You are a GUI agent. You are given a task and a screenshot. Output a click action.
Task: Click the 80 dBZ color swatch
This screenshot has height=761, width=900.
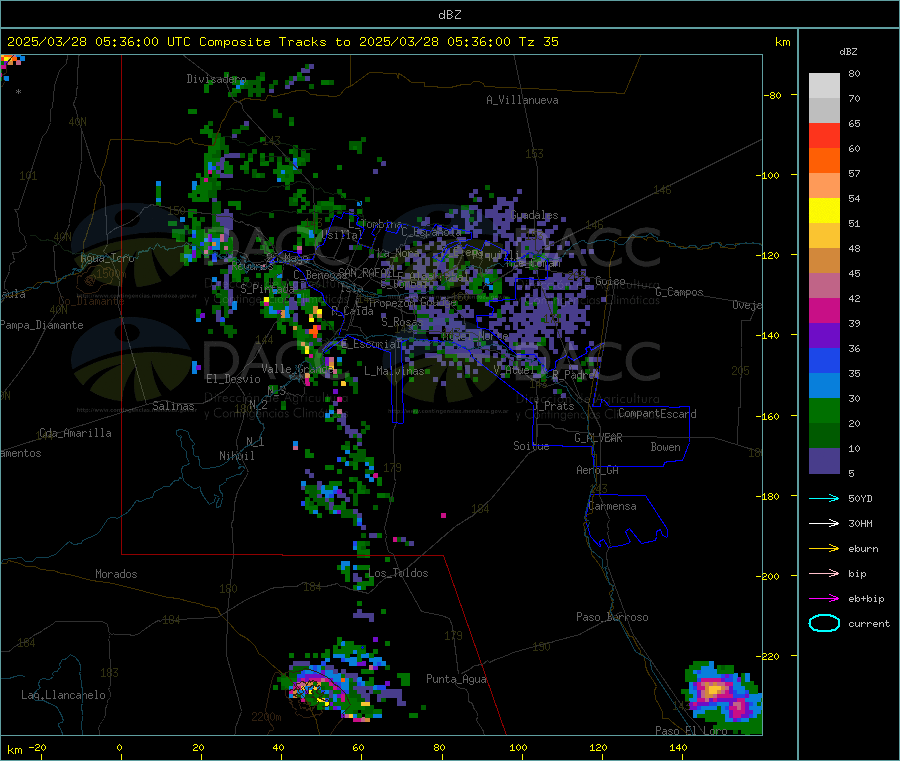824,85
